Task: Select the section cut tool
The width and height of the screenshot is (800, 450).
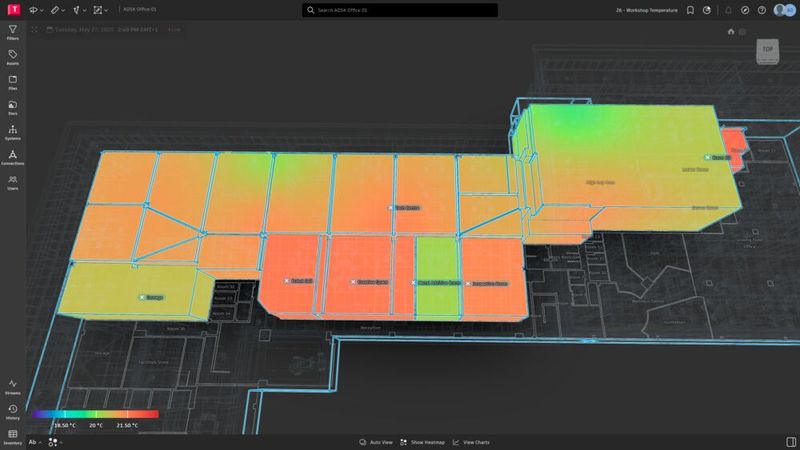Action: (76, 10)
